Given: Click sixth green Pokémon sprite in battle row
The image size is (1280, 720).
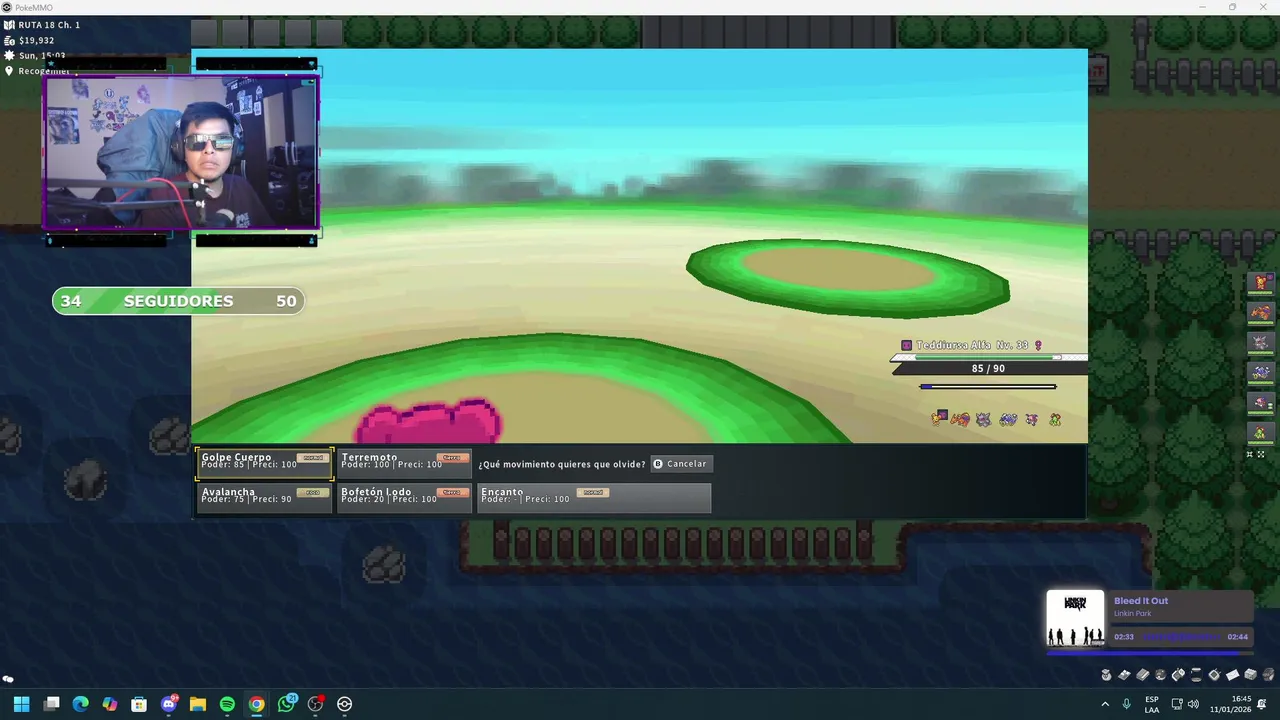Looking at the screenshot, I should pos(1055,419).
